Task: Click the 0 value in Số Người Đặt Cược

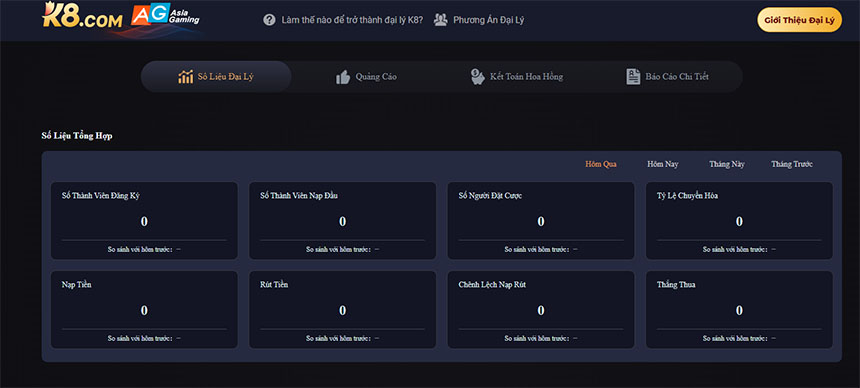Action: click(x=541, y=222)
